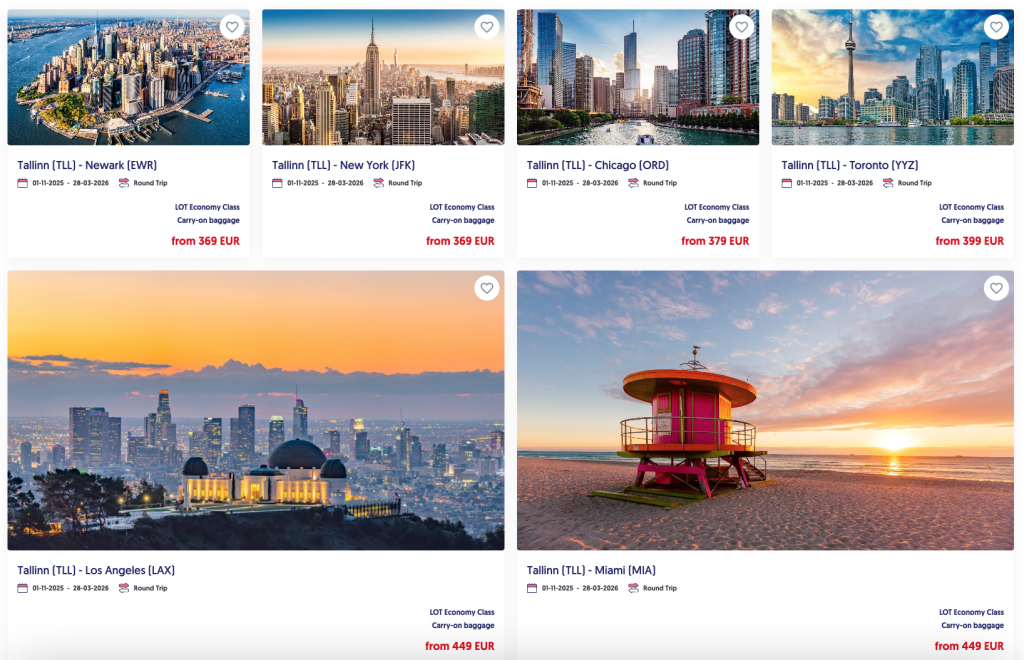Click the Toronto CN Tower photo
Screen dimensions: 1024x660
(893, 77)
